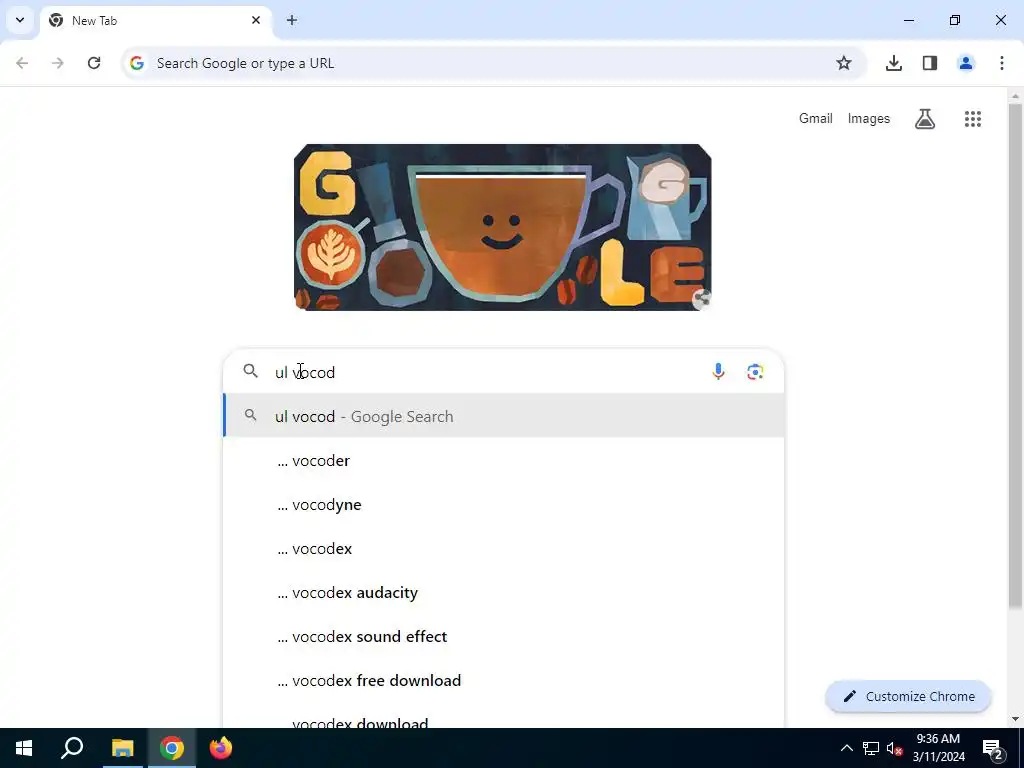Choose the '... vocodex' suggestion
Image resolution: width=1024 pixels, height=768 pixels.
(504, 549)
